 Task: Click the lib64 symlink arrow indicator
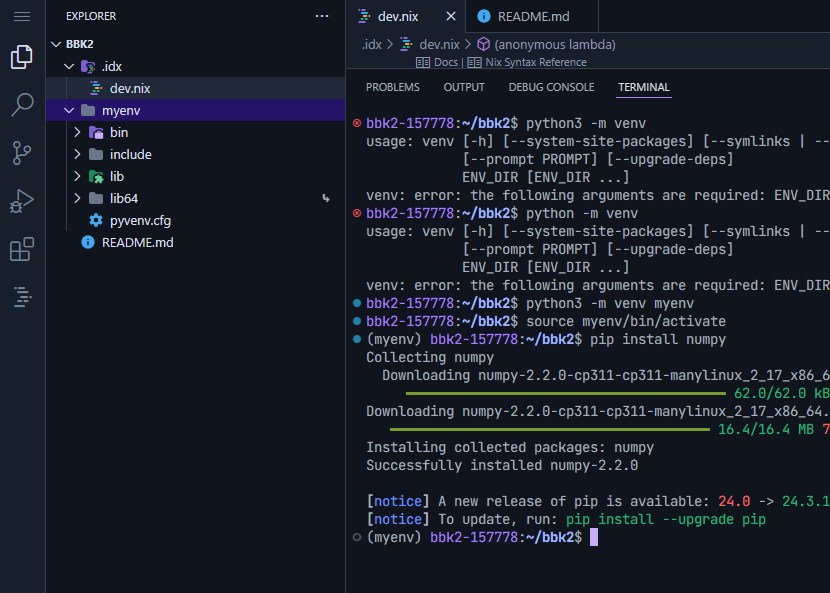pos(326,199)
